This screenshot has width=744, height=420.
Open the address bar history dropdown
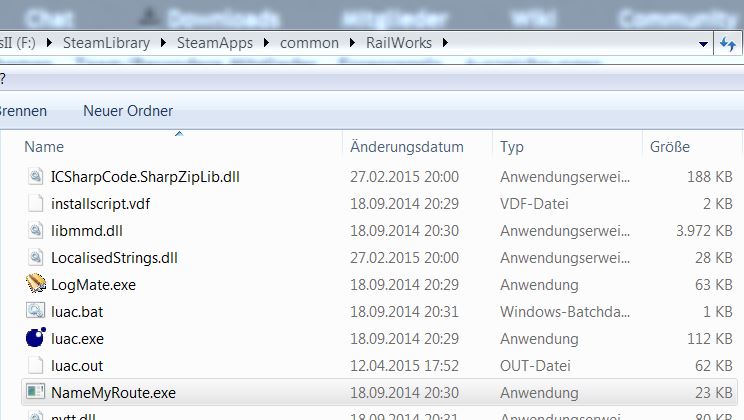click(x=703, y=44)
